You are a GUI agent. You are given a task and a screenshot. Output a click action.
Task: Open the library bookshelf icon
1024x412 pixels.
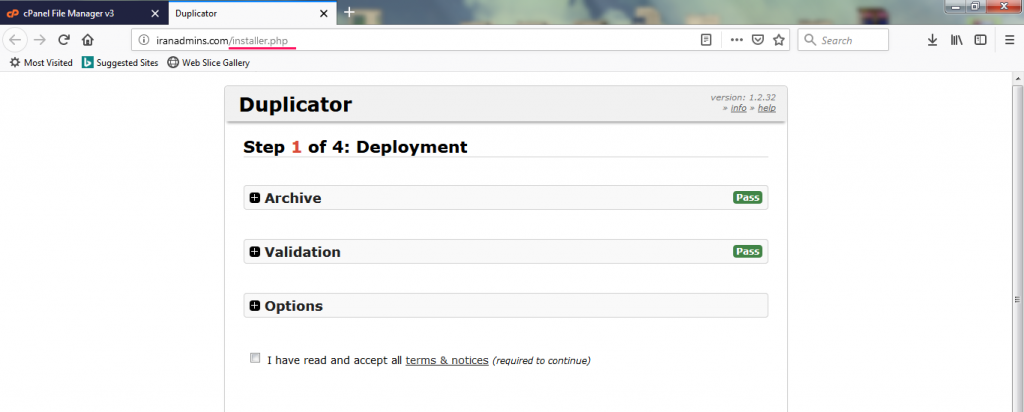pos(957,40)
